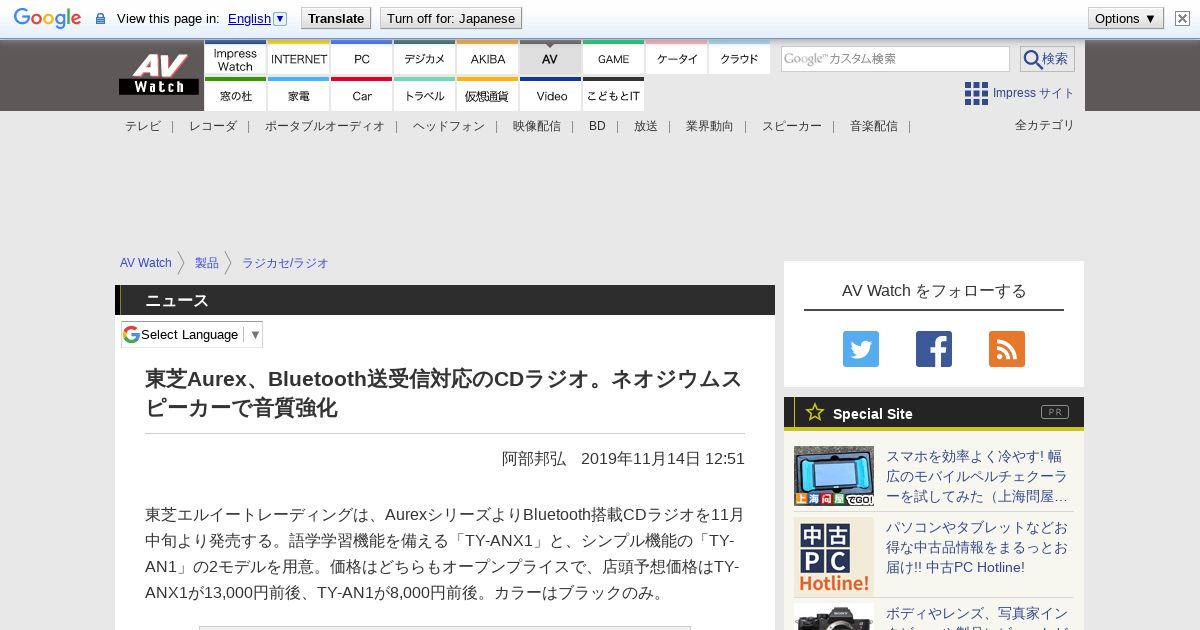Open the ヘッドフォン category
This screenshot has height=630, width=1200.
click(449, 126)
